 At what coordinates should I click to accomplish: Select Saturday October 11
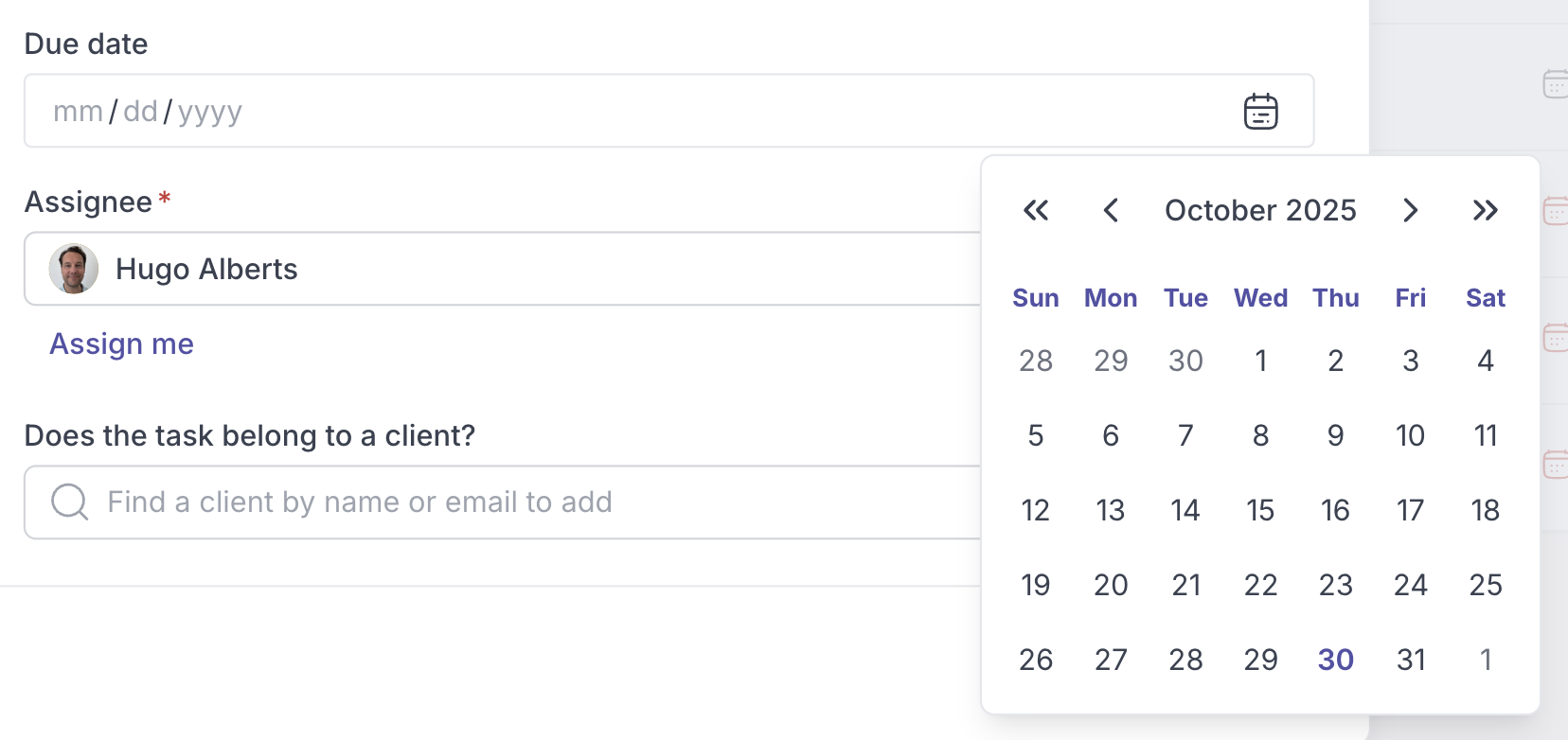pyautogui.click(x=1485, y=435)
